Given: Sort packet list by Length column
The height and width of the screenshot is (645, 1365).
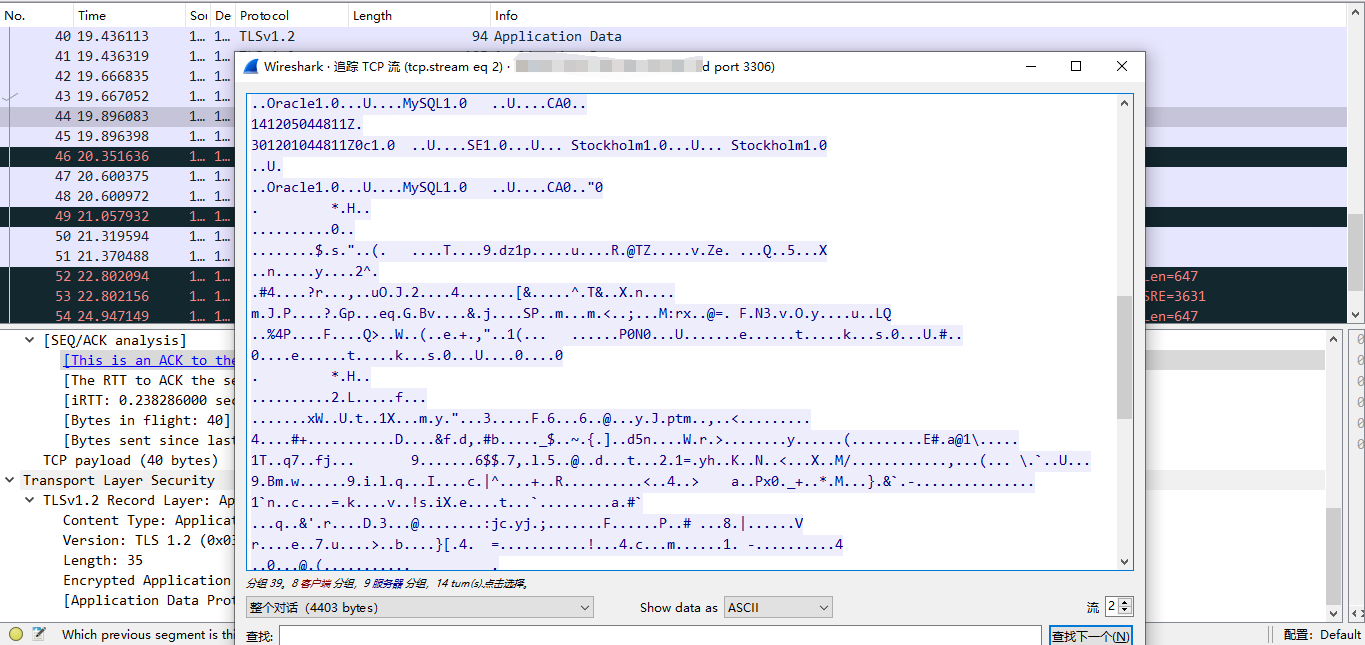Looking at the screenshot, I should 420,15.
